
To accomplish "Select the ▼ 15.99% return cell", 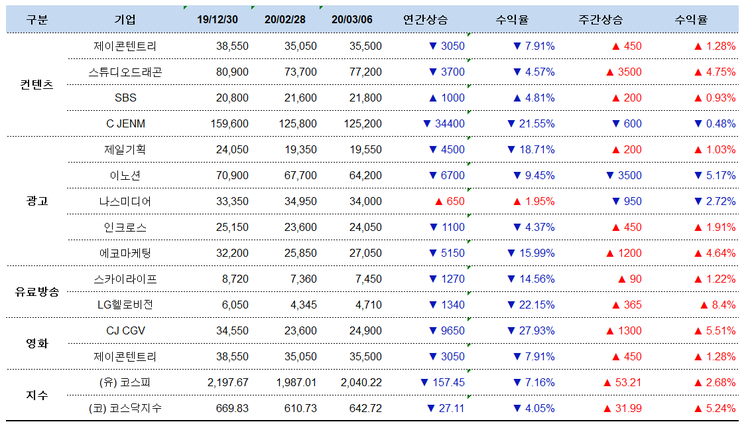I will (x=531, y=253).
